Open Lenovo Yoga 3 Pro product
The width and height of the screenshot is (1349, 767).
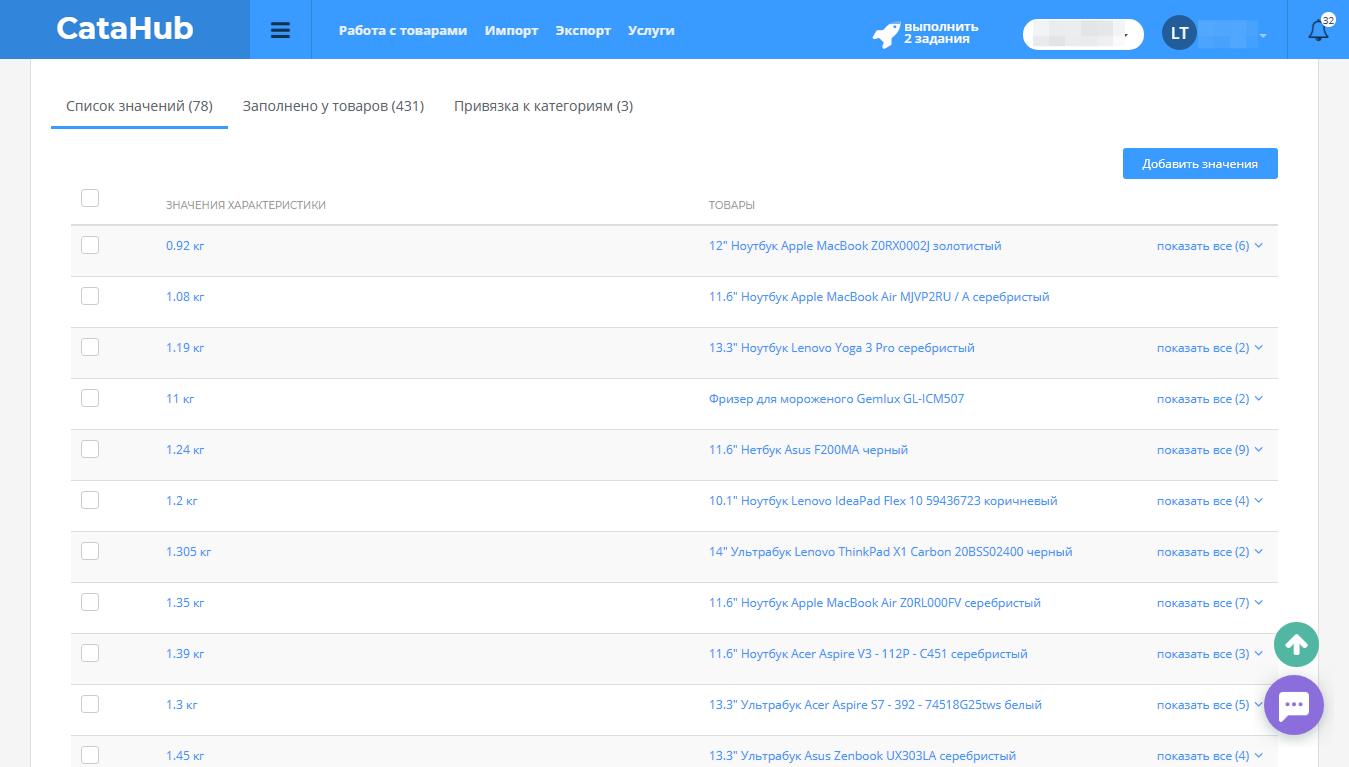(842, 348)
